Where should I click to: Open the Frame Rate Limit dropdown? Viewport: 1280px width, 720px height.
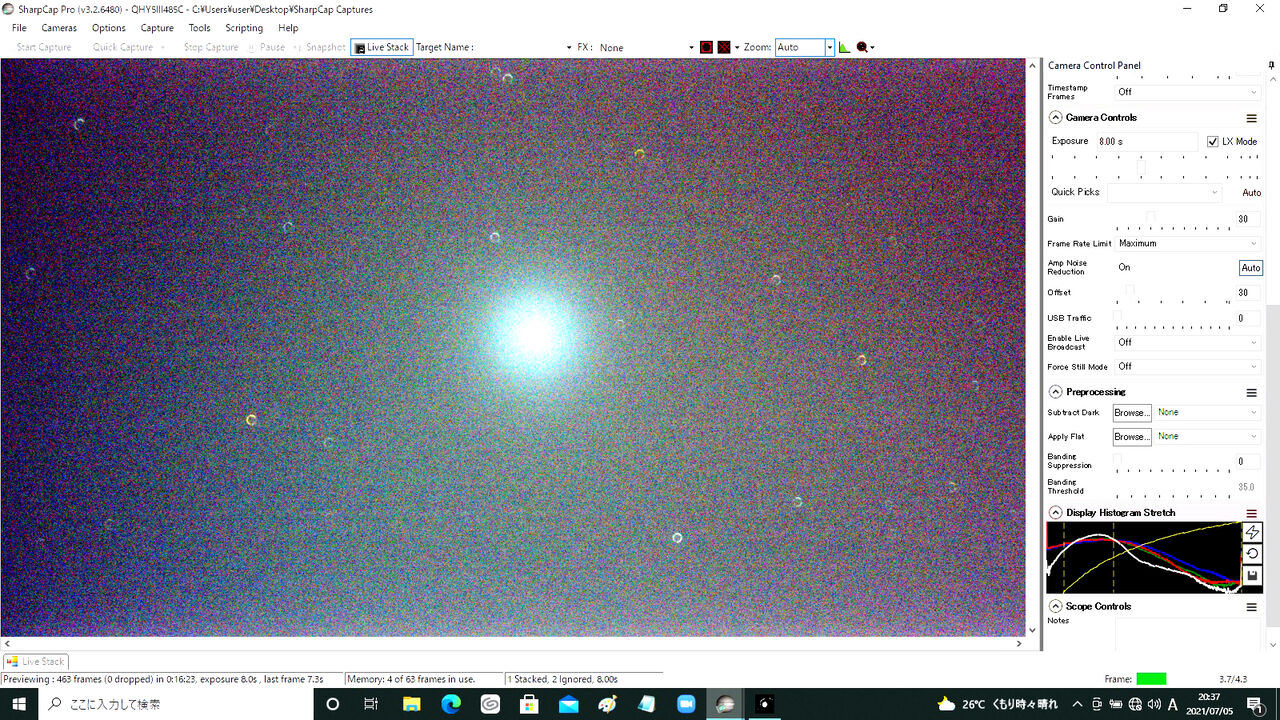[1188, 244]
